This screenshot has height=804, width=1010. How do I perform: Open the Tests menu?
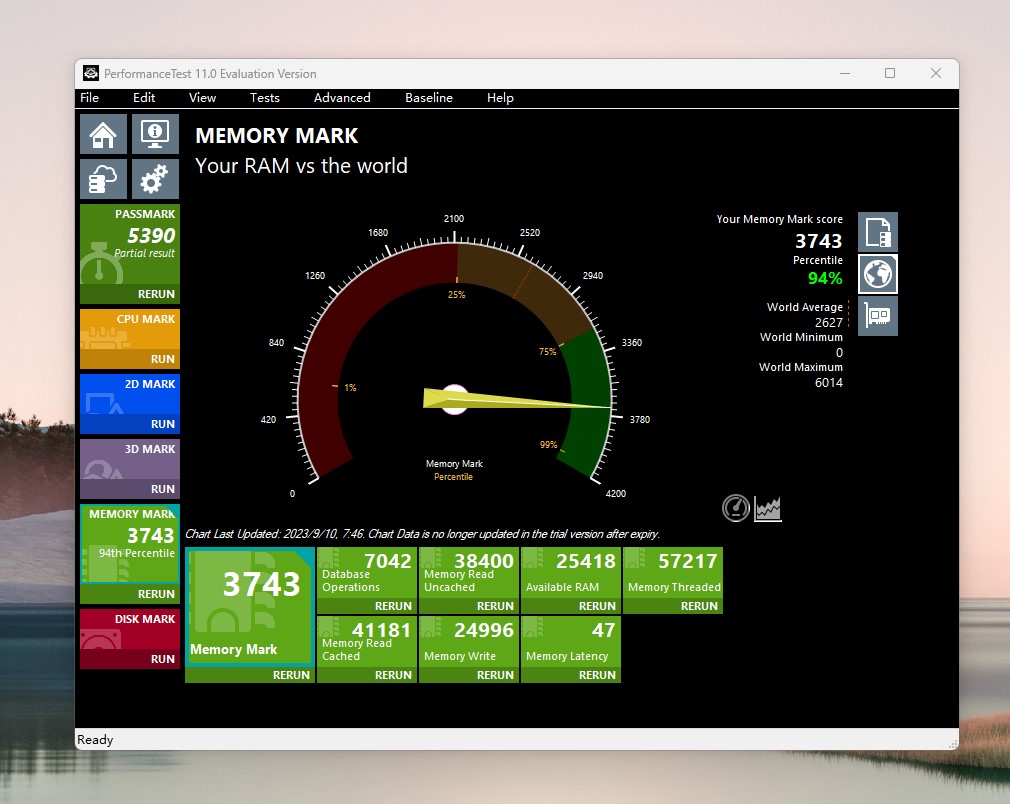pos(265,98)
